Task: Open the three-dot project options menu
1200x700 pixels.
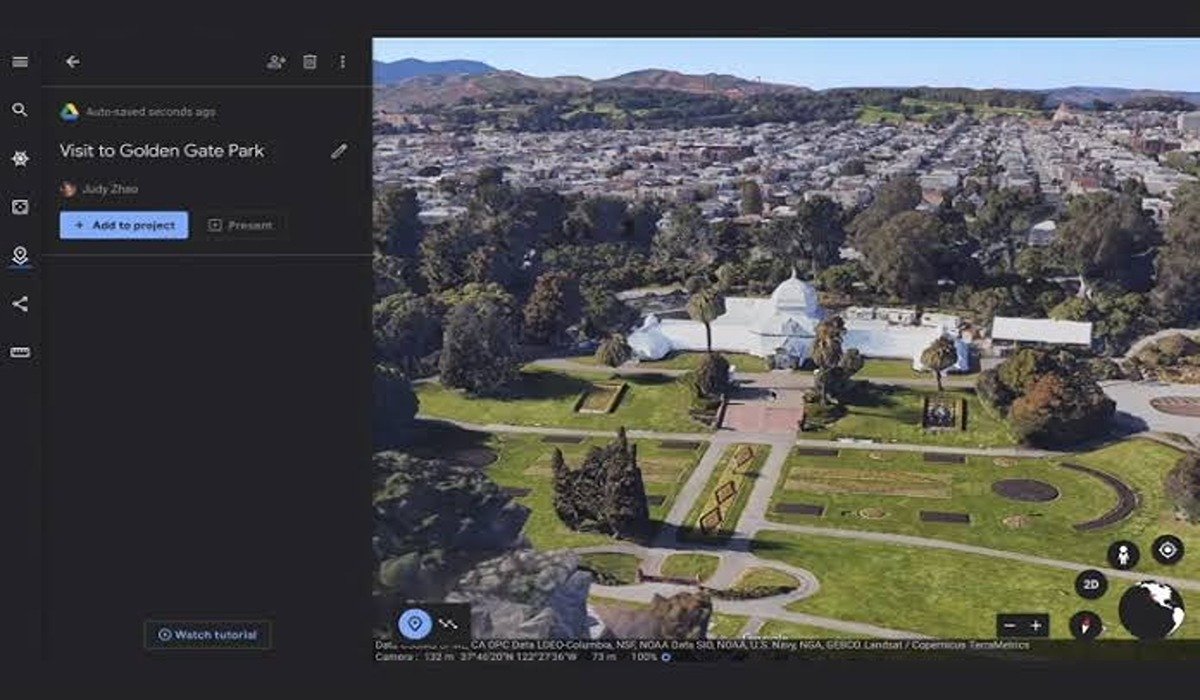Action: (341, 61)
